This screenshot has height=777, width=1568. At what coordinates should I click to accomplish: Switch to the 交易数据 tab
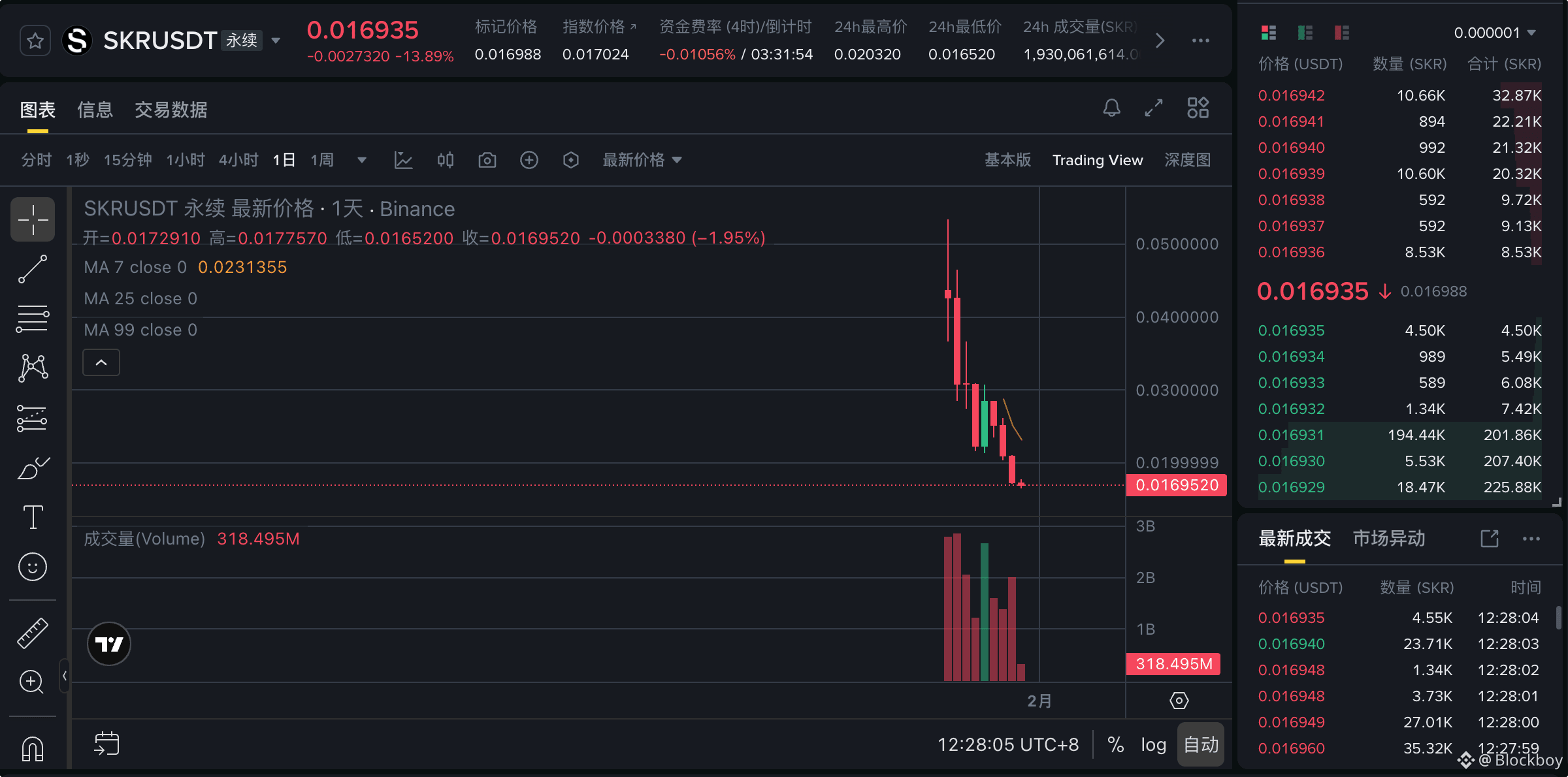171,110
